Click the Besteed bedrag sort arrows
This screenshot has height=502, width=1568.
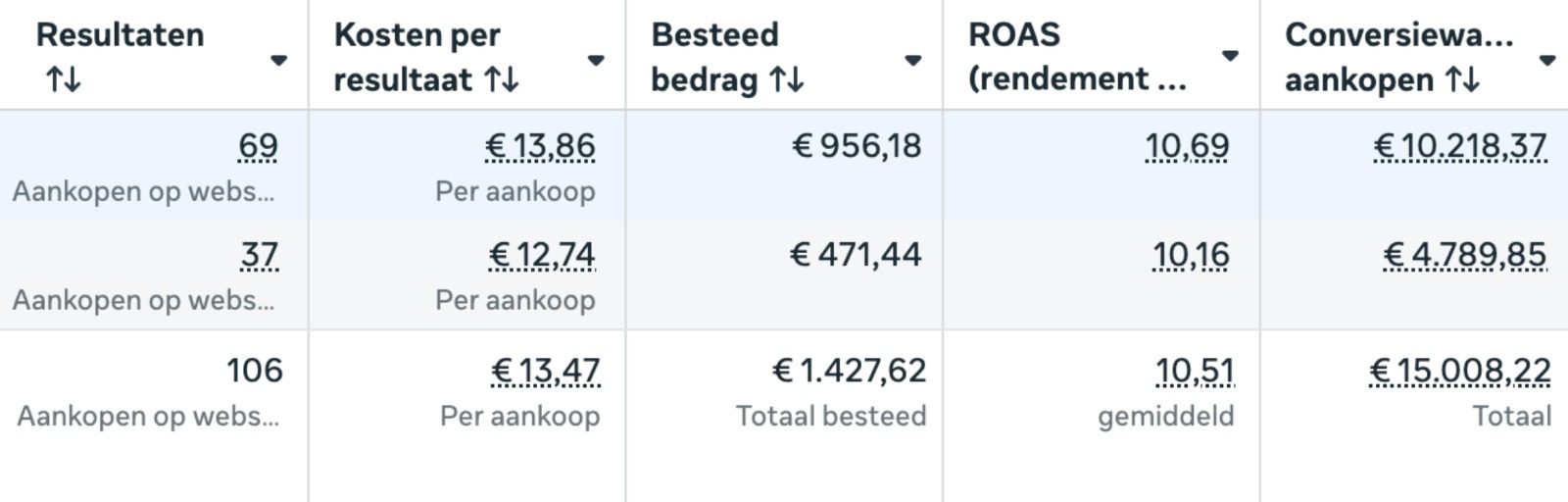tap(787, 79)
